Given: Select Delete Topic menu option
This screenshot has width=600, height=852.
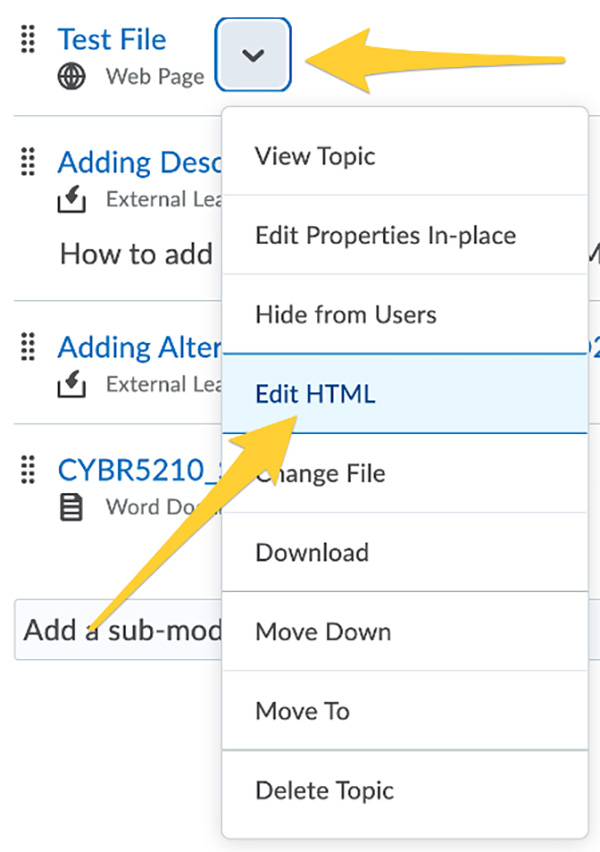Looking at the screenshot, I should [x=324, y=790].
